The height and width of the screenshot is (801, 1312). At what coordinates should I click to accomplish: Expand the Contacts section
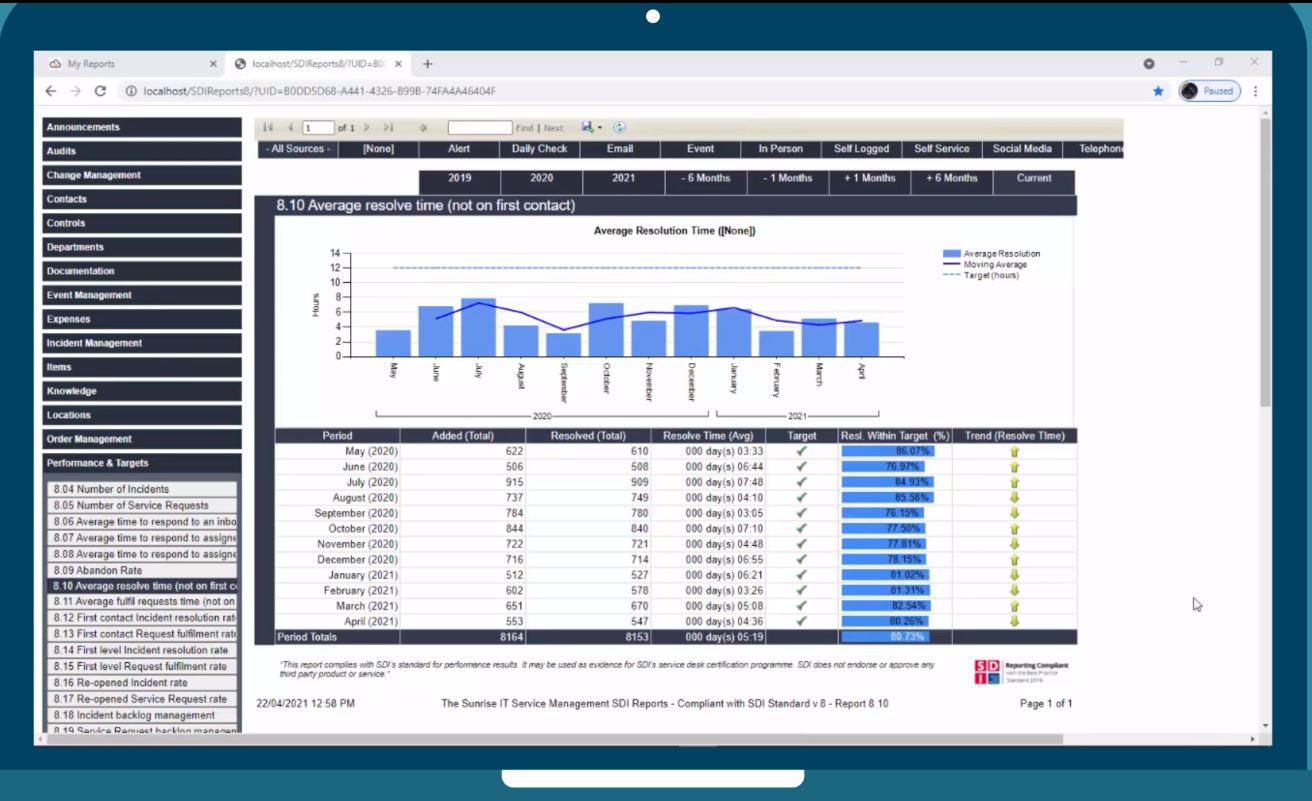tap(142, 199)
